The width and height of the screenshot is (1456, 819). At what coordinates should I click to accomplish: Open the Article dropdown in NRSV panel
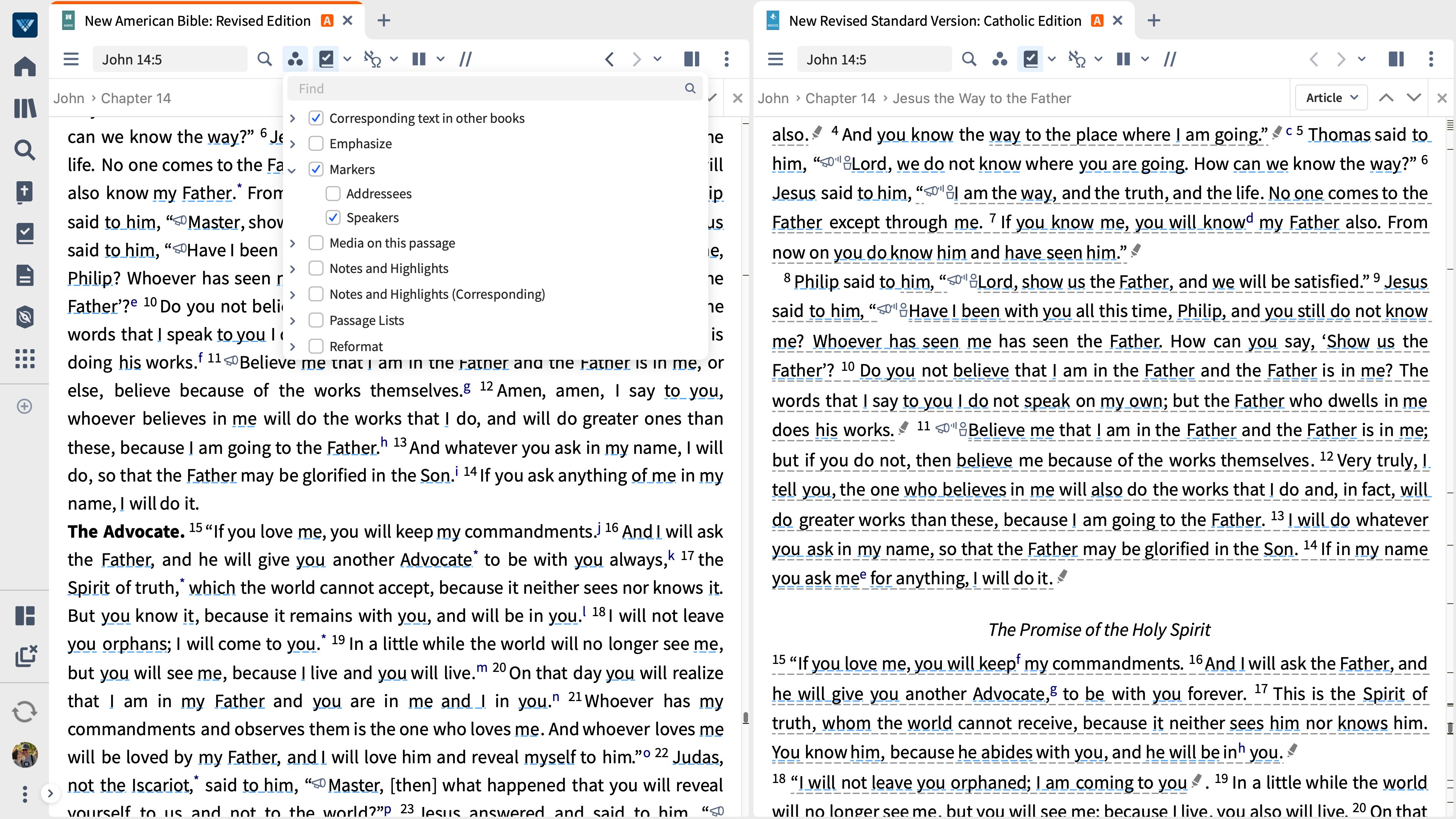pos(1332,98)
